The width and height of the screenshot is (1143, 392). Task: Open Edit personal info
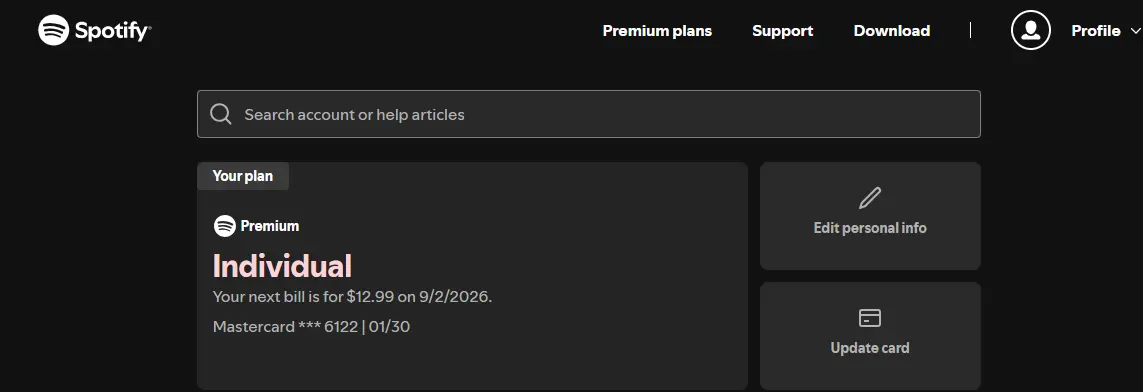coord(870,216)
